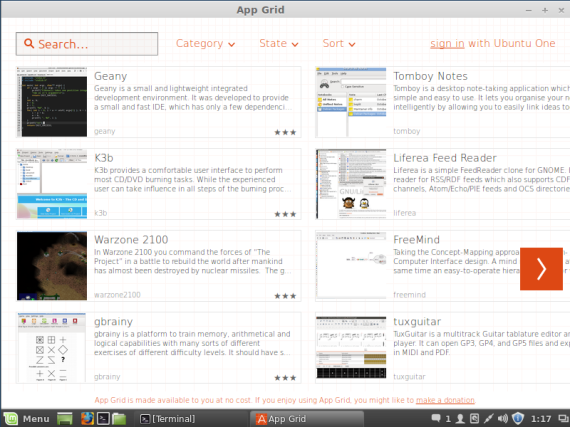The width and height of the screenshot is (570, 427).
Task: Click the make a donation link
Action: click(x=445, y=400)
